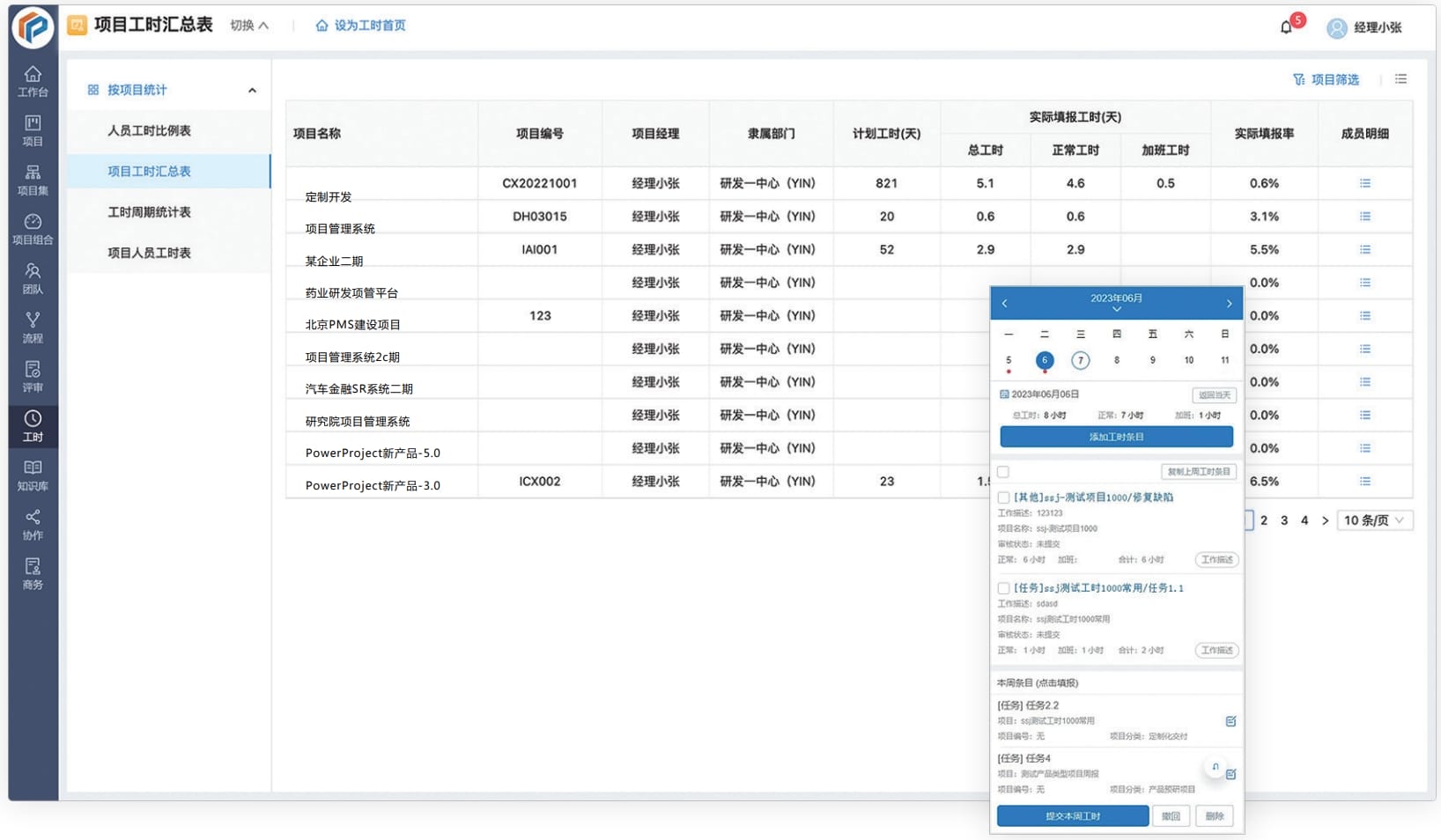Go to 项目集 in the sidebar
The height and width of the screenshot is (840, 1441).
pos(33,180)
